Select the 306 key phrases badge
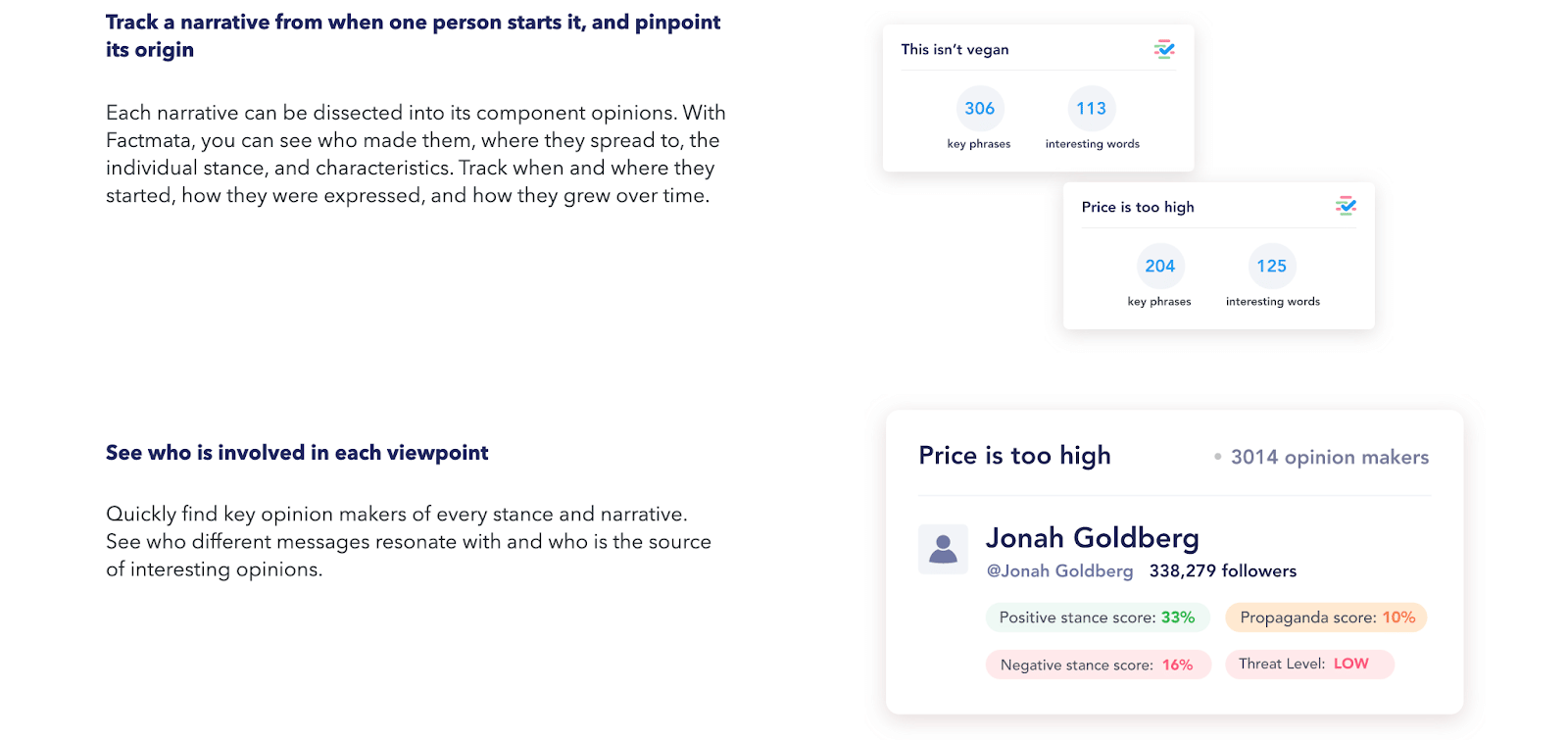This screenshot has width=1568, height=740. 979,109
